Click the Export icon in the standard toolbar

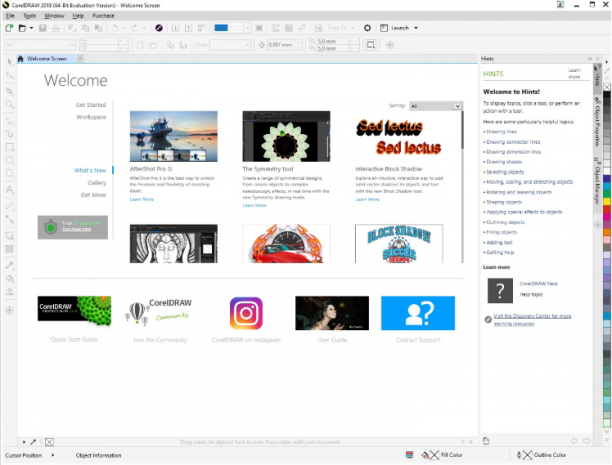[x=189, y=28]
